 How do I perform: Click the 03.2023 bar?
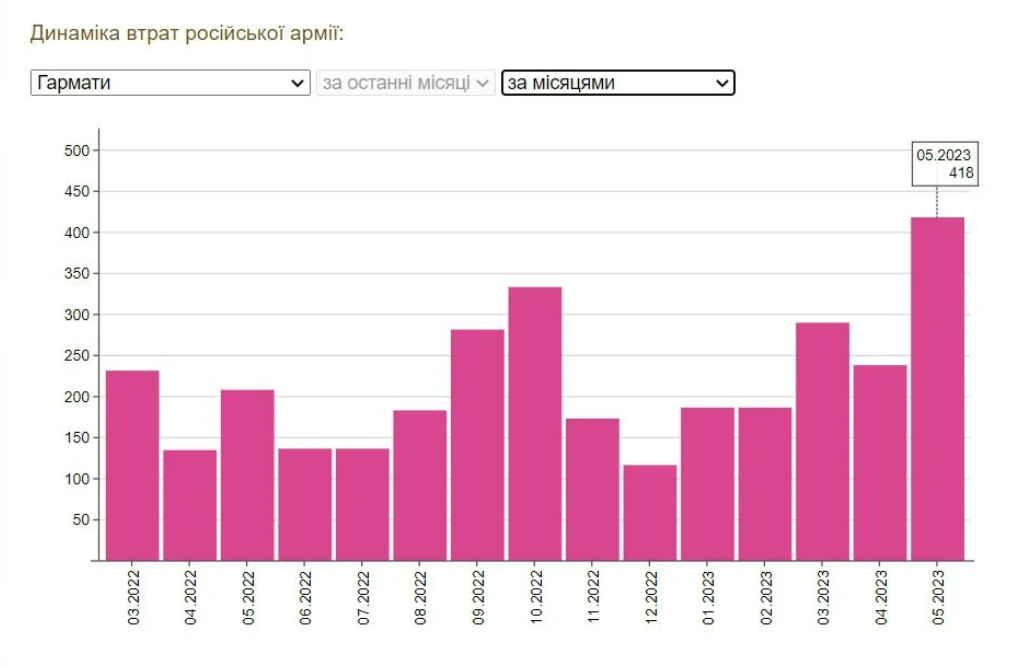click(x=822, y=441)
